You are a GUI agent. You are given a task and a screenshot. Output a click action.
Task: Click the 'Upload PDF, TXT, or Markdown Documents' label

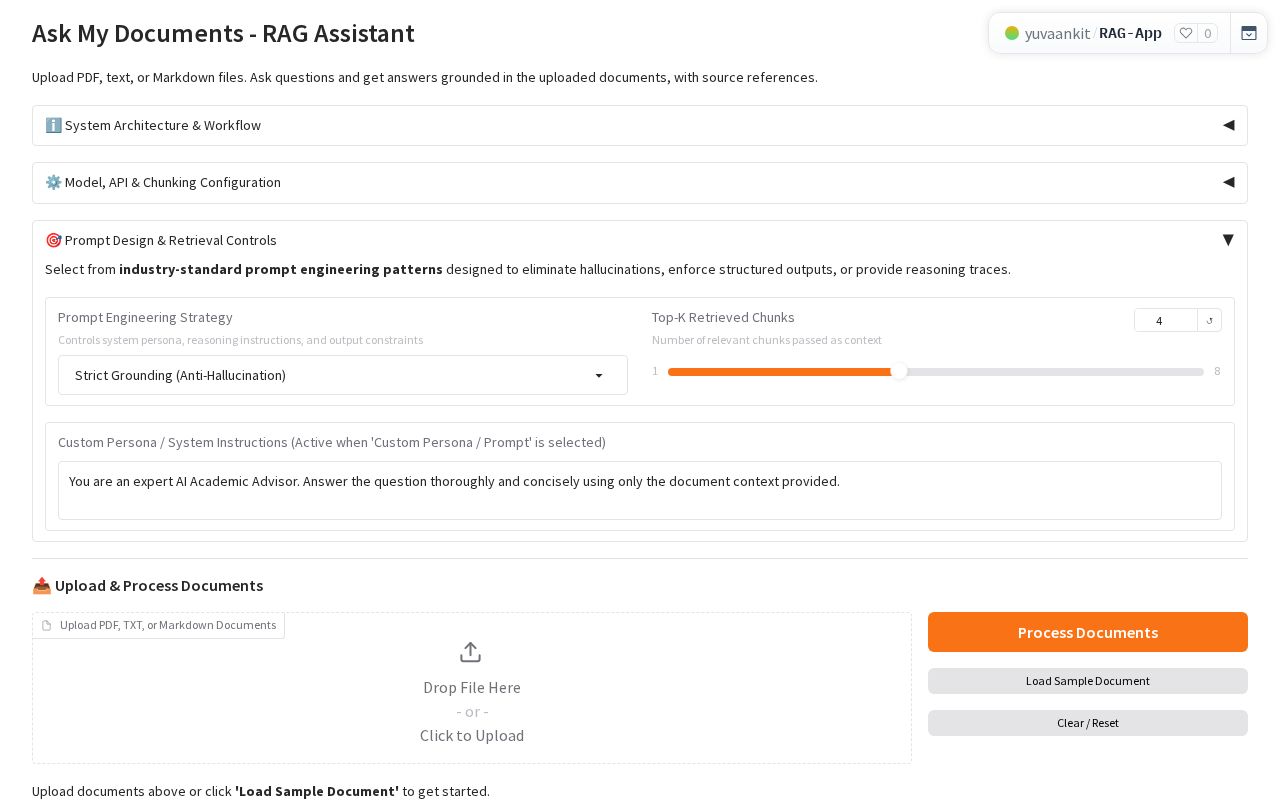tap(159, 625)
